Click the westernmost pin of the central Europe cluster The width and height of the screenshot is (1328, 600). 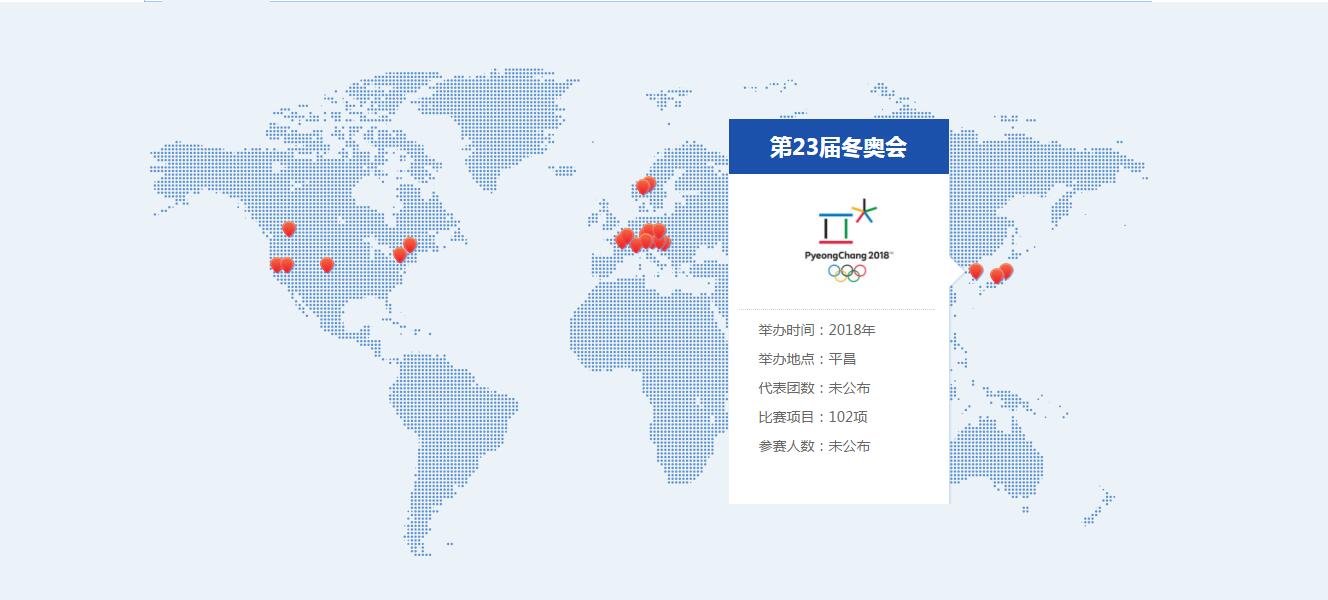click(x=621, y=240)
